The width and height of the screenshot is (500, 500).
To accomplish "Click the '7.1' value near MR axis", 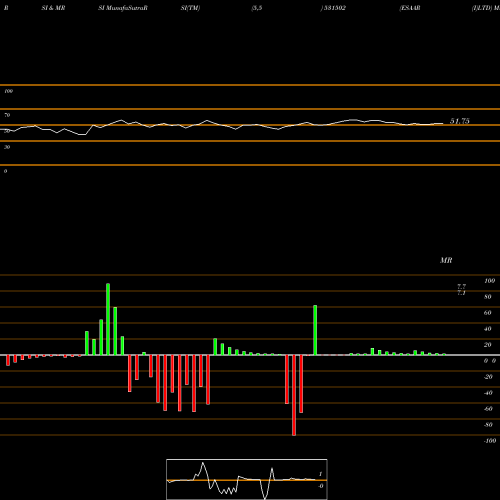I will 461,293.
